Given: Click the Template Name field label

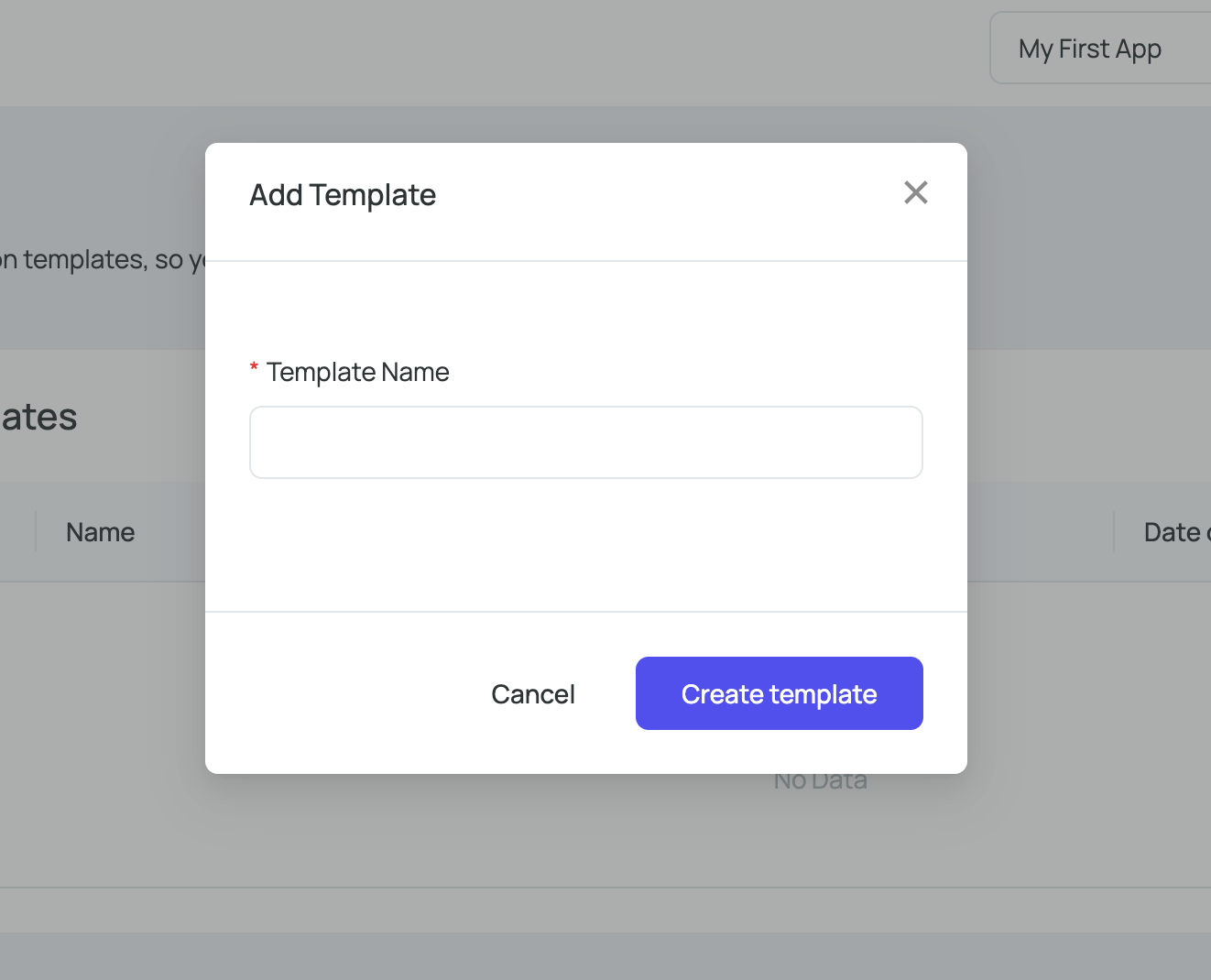Looking at the screenshot, I should 357,372.
